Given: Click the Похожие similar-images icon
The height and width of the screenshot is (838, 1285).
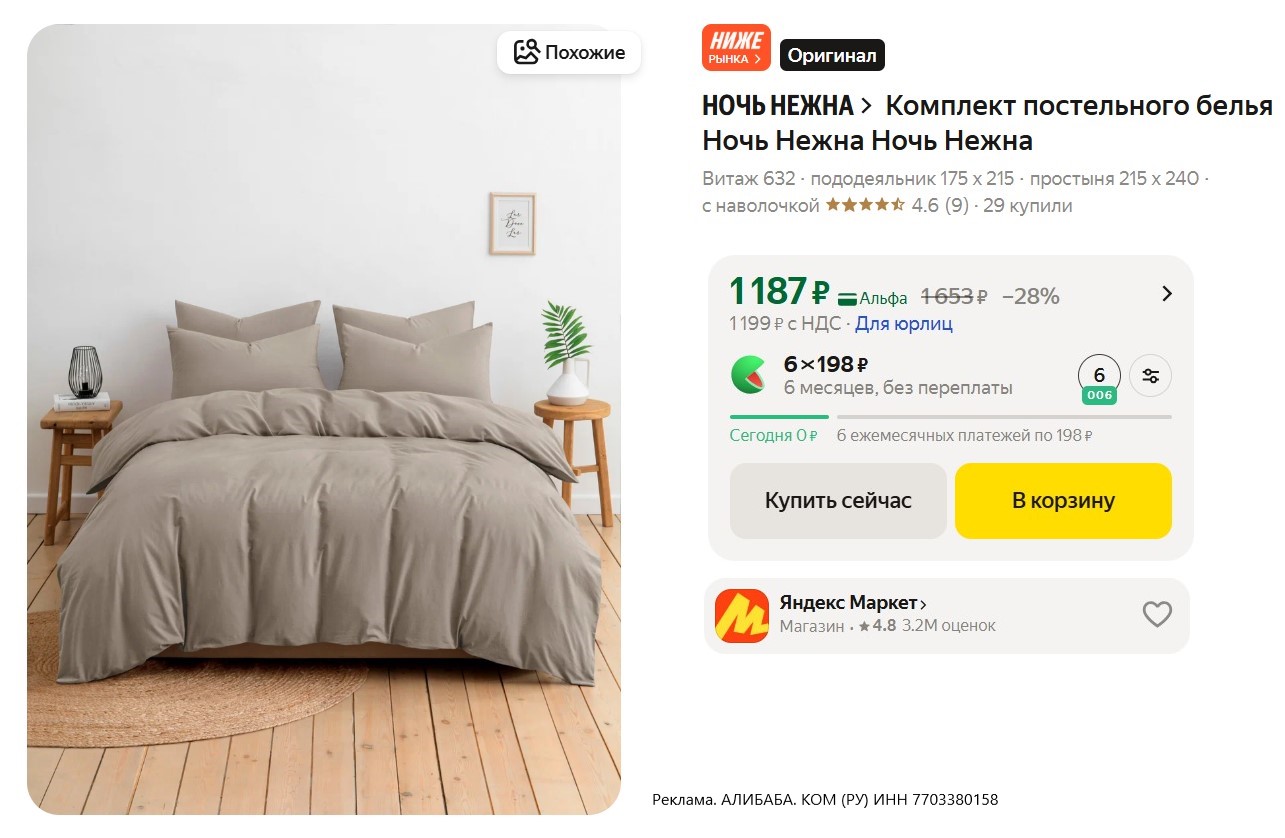Looking at the screenshot, I should click(x=526, y=52).
